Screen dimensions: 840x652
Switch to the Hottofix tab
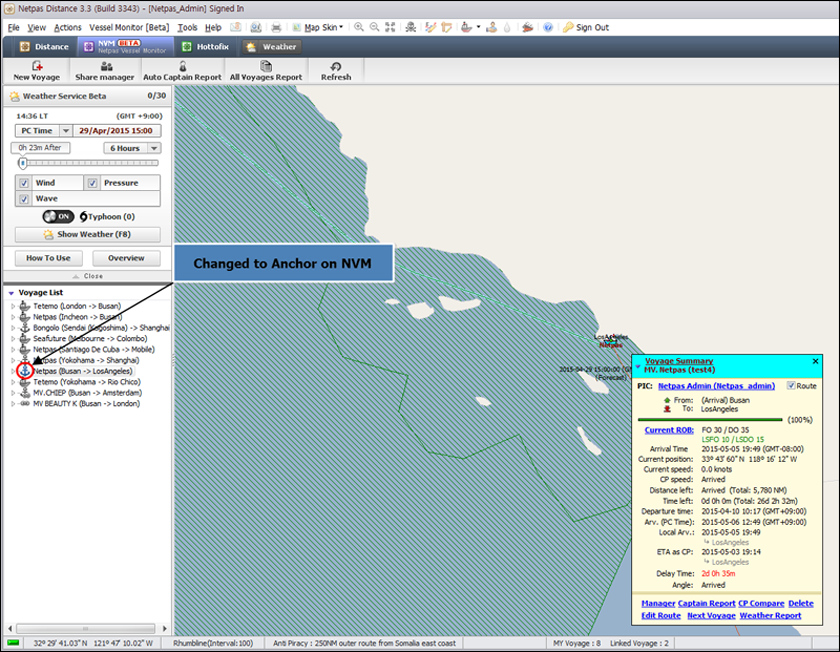coord(205,47)
